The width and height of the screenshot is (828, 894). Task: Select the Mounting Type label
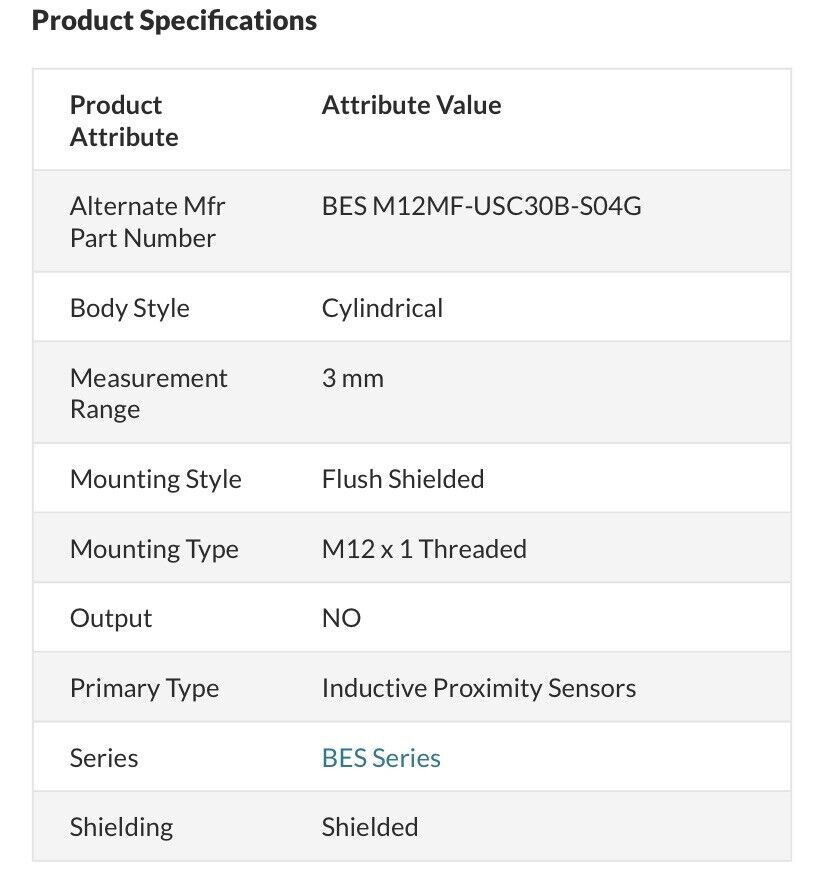coord(155,550)
